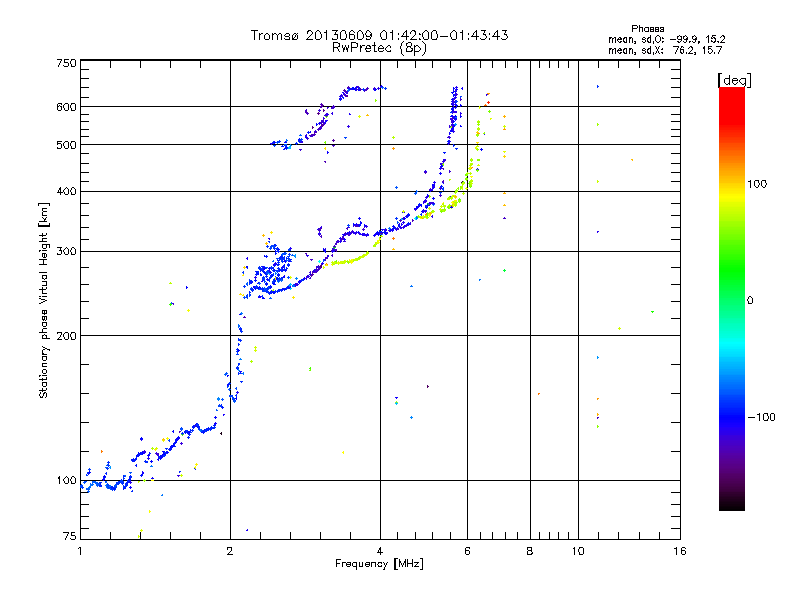Click the colorbar label '0'
The width and height of the screenshot is (800, 600).
750,301
